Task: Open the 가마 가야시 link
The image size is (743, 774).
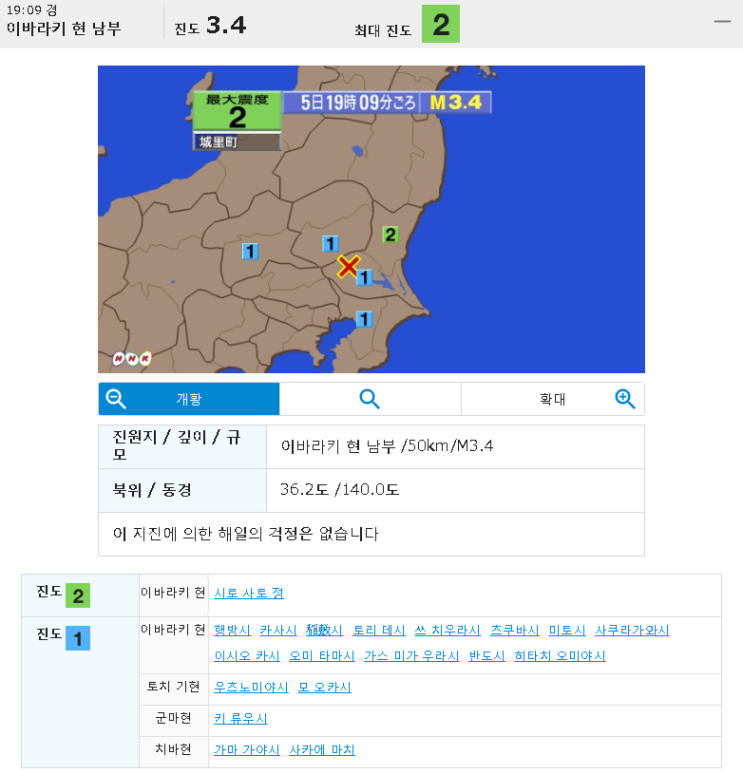Action: click(x=247, y=750)
